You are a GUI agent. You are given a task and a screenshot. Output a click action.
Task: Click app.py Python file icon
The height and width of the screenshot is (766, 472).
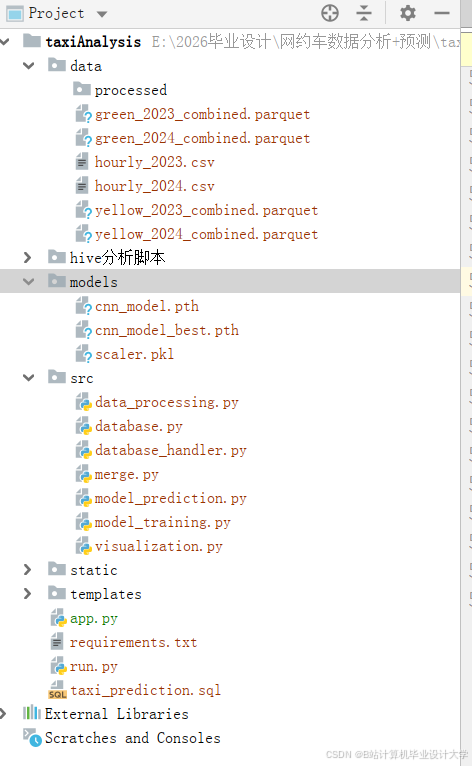tap(59, 618)
